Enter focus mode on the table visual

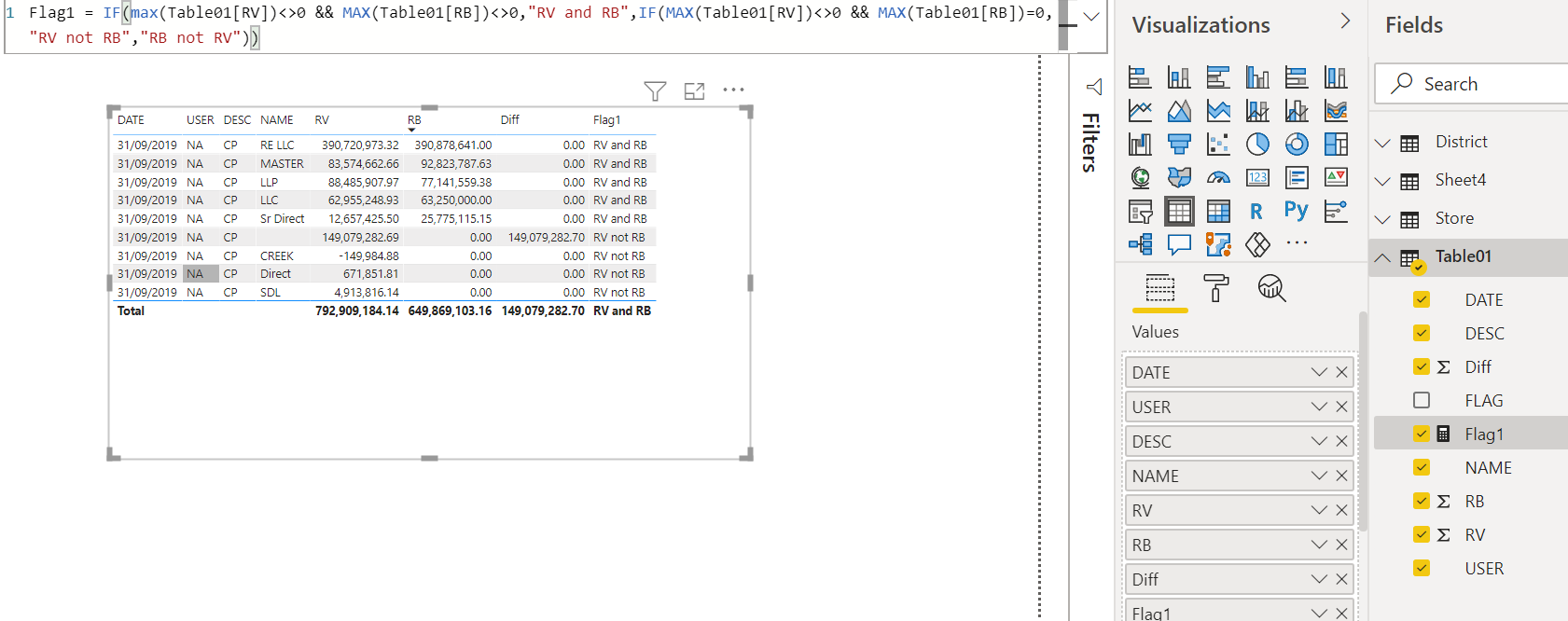694,90
